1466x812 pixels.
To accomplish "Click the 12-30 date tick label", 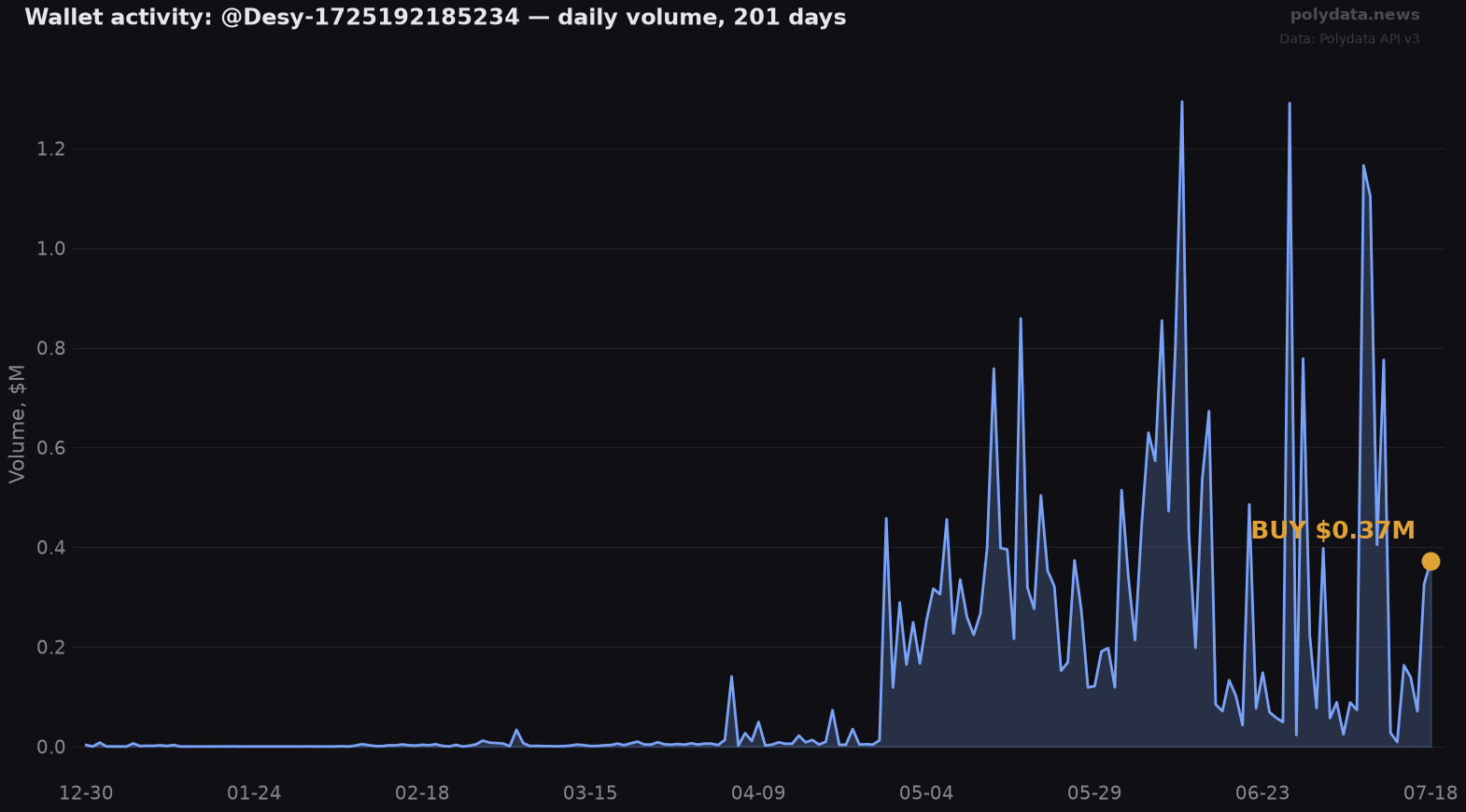I will [86, 793].
